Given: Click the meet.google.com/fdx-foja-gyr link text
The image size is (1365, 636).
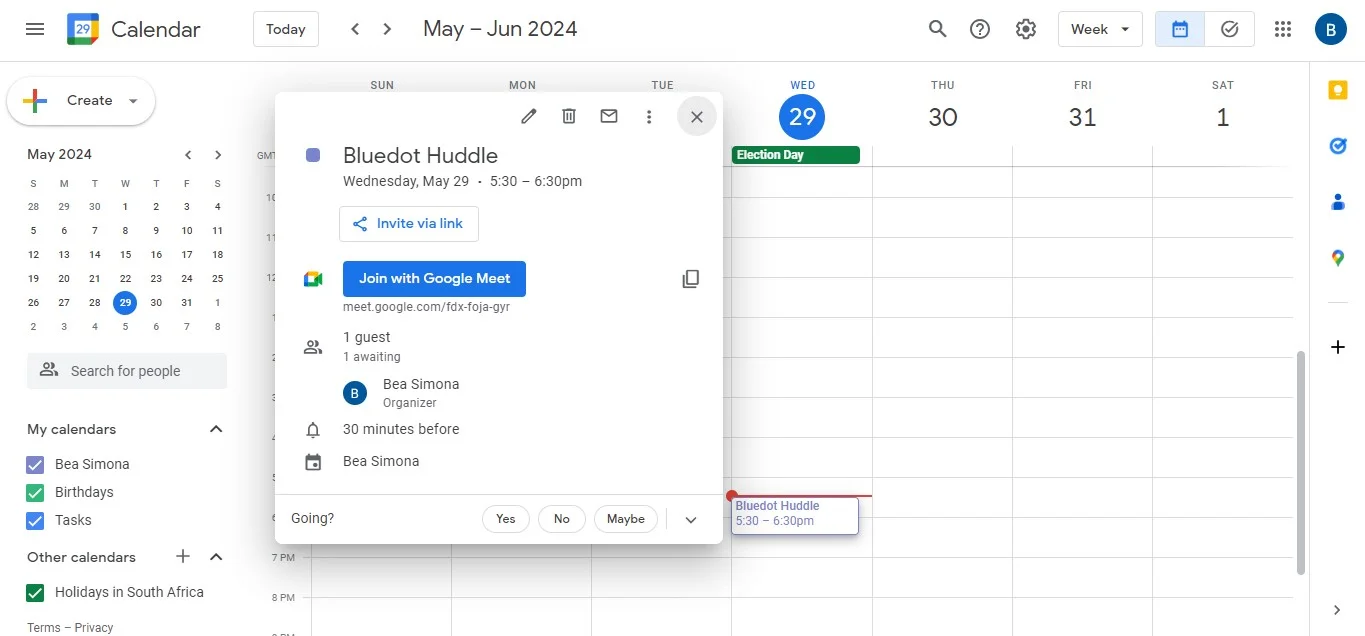Looking at the screenshot, I should [426, 307].
